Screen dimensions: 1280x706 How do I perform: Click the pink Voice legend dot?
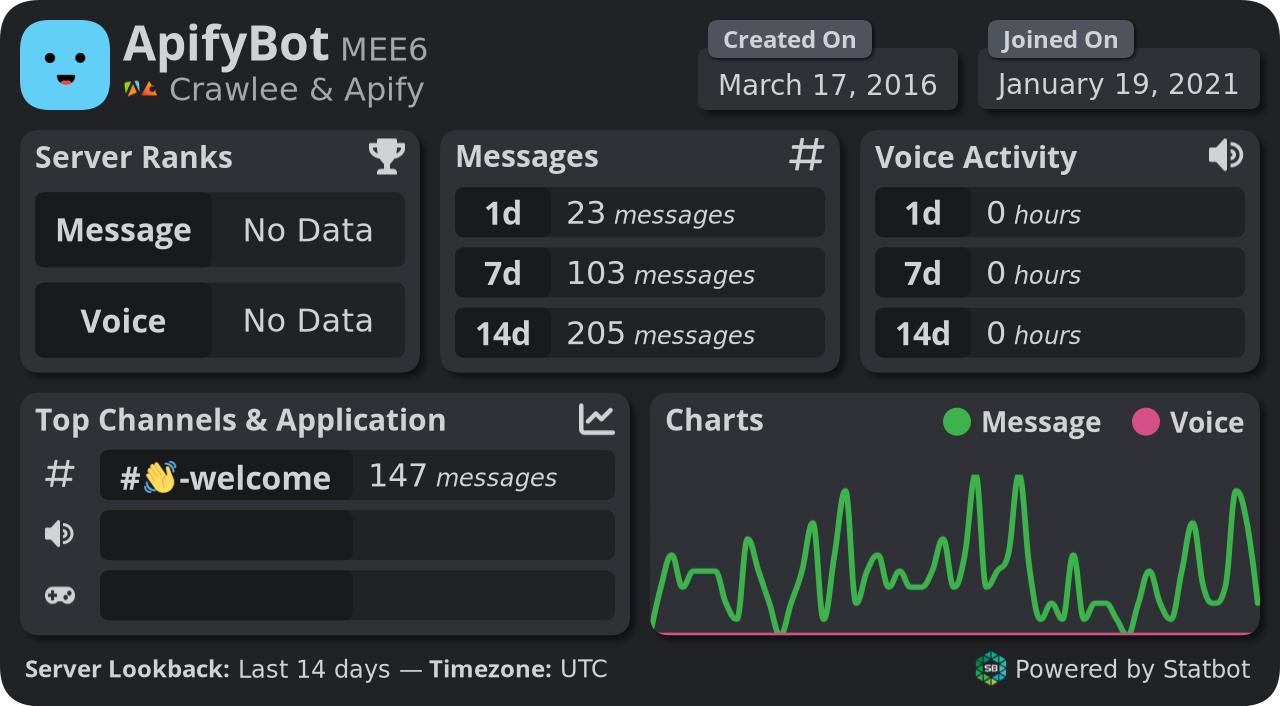tap(1145, 422)
